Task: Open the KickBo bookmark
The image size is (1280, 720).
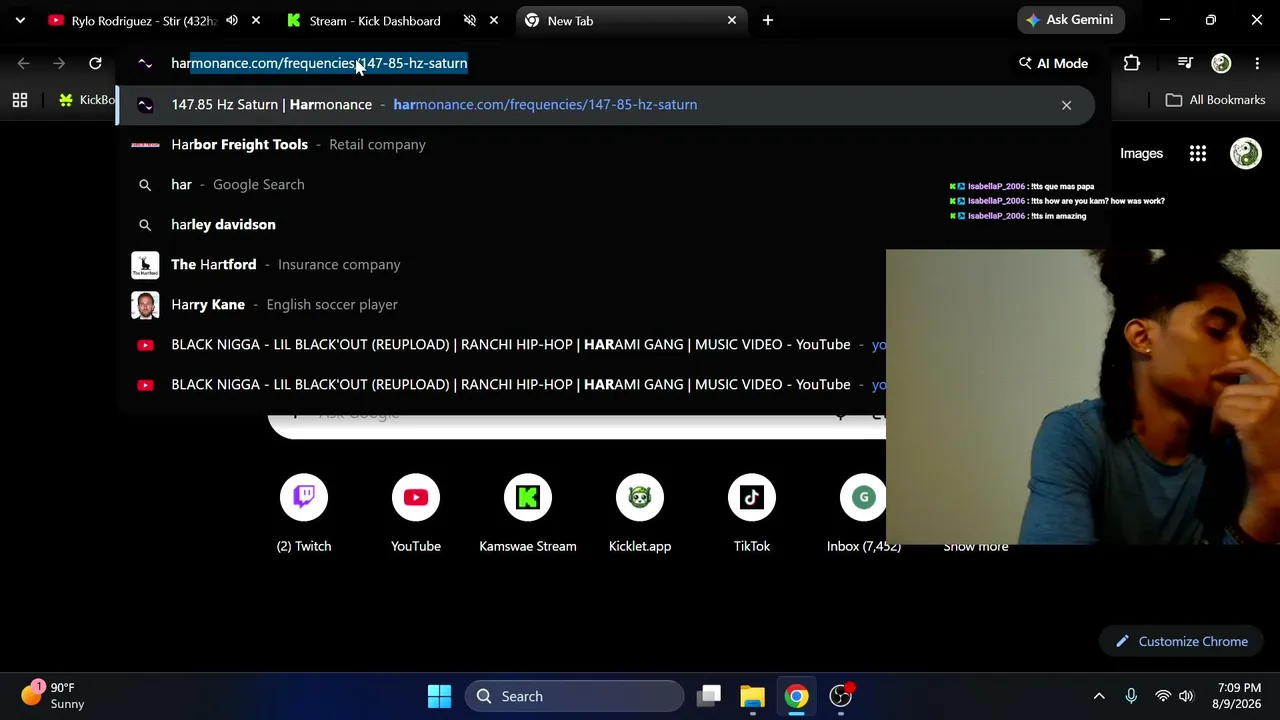Action: click(x=87, y=100)
